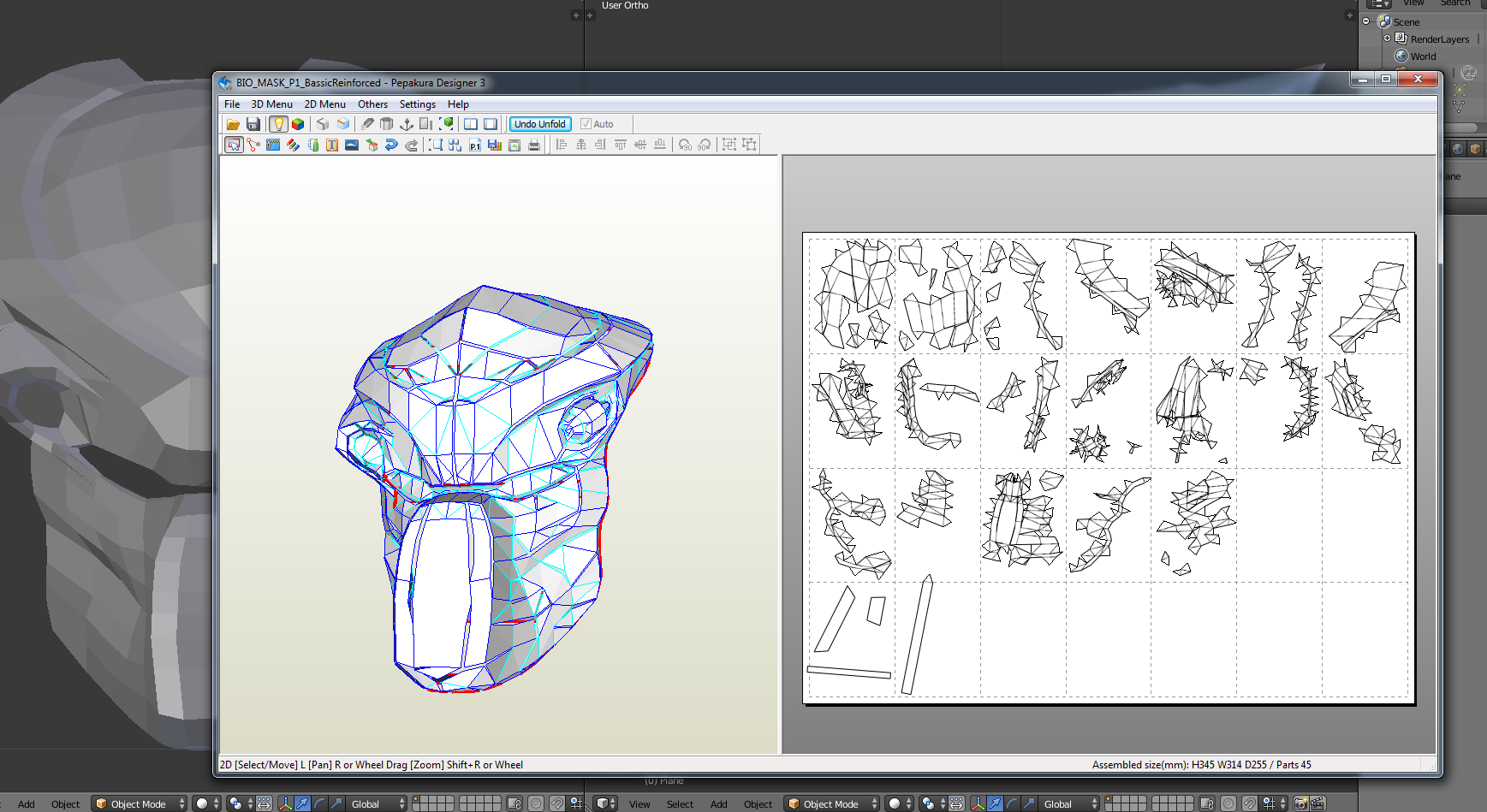The width and height of the screenshot is (1487, 812).
Task: Open right Blender Object Mode dropdown
Action: click(x=831, y=803)
